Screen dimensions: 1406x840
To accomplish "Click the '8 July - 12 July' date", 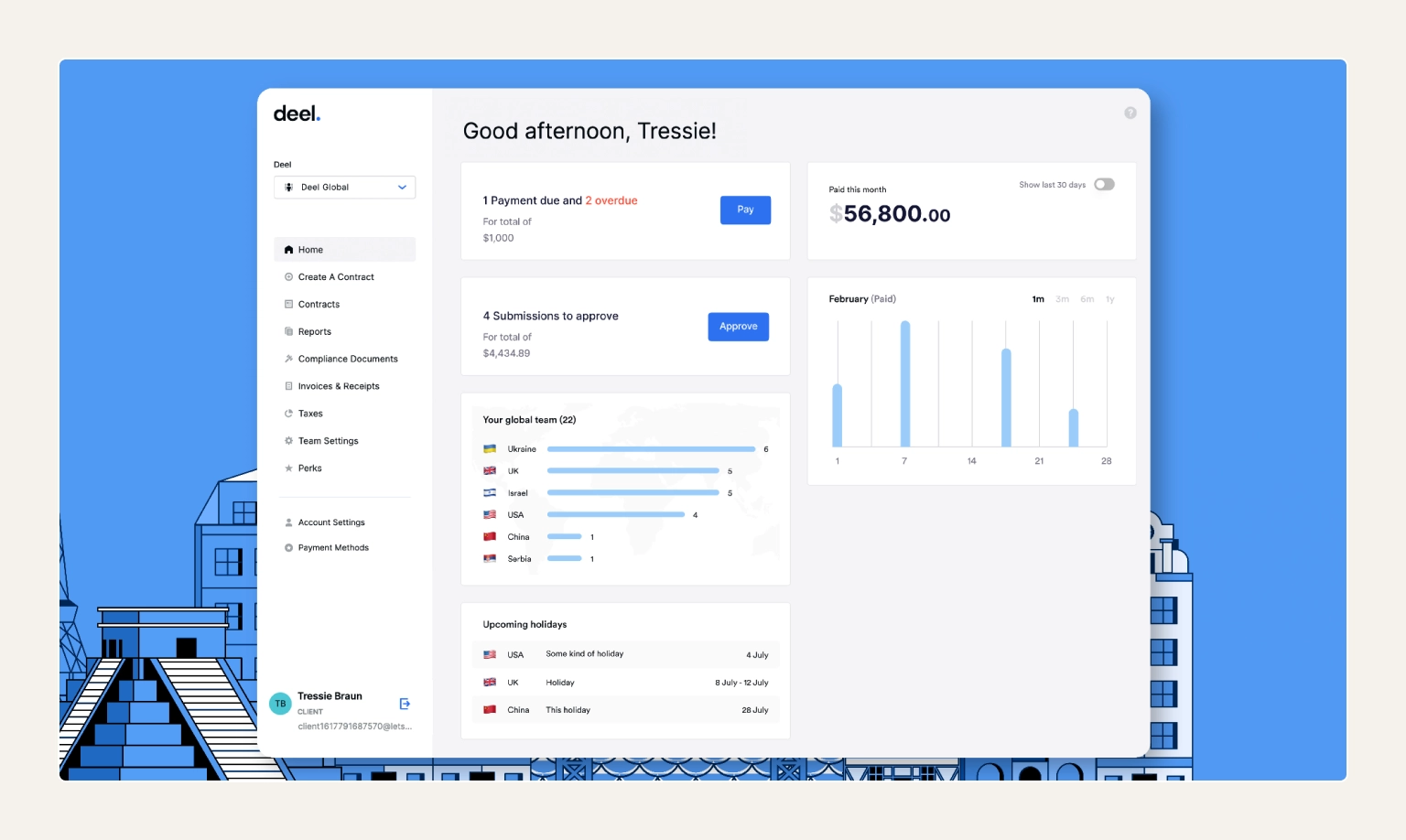I will (x=741, y=683).
